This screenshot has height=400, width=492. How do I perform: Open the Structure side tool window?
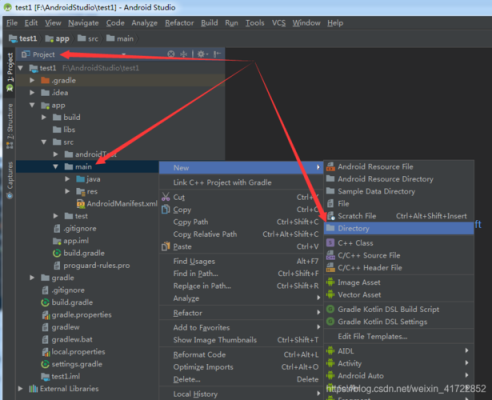[x=10, y=126]
